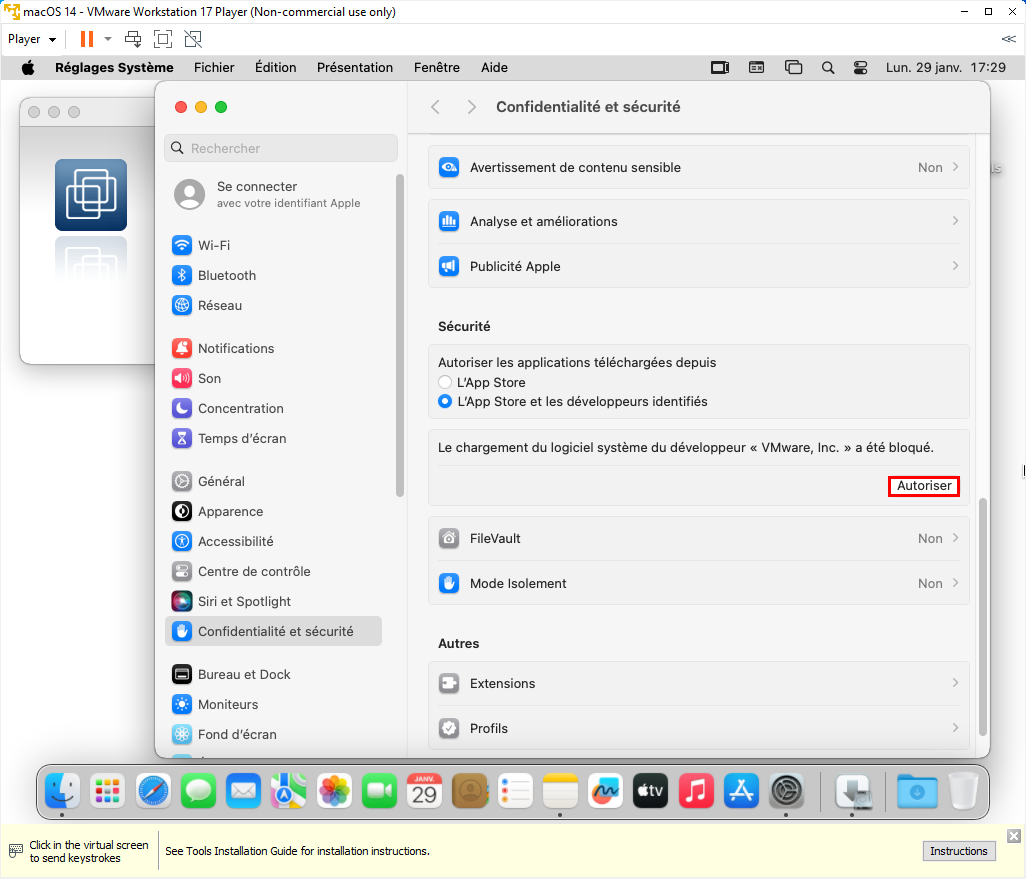The image size is (1026, 879).
Task: Open the Aide menu
Action: coord(494,67)
